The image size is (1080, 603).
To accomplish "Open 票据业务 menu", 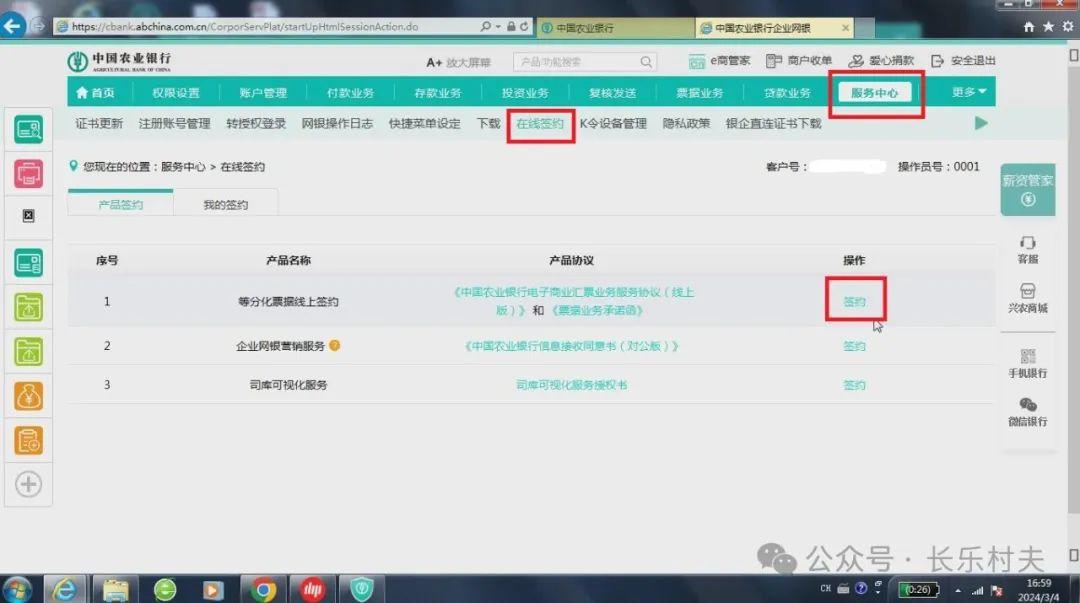I will click(x=699, y=92).
